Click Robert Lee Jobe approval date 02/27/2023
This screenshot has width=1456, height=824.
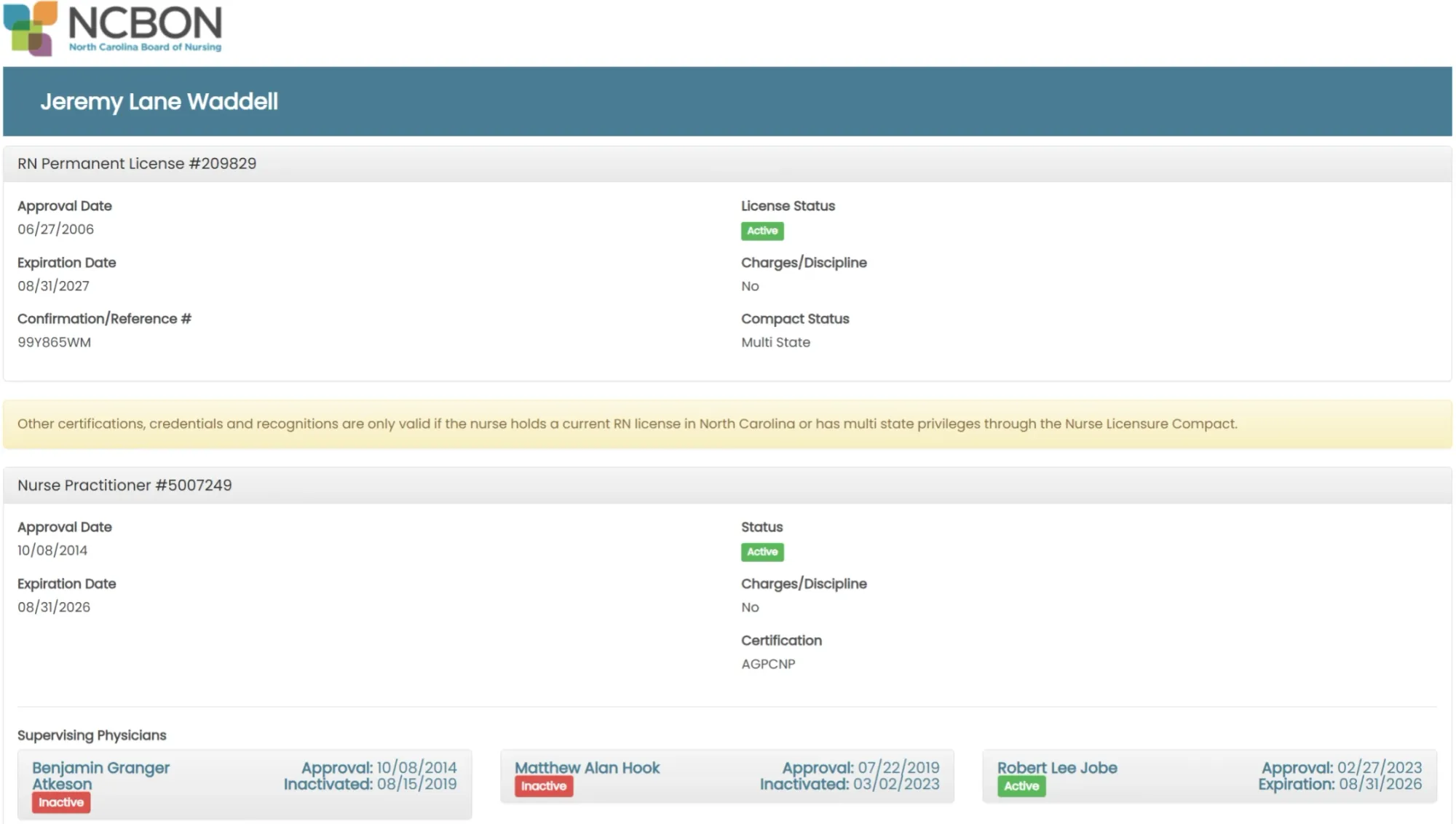point(1378,768)
